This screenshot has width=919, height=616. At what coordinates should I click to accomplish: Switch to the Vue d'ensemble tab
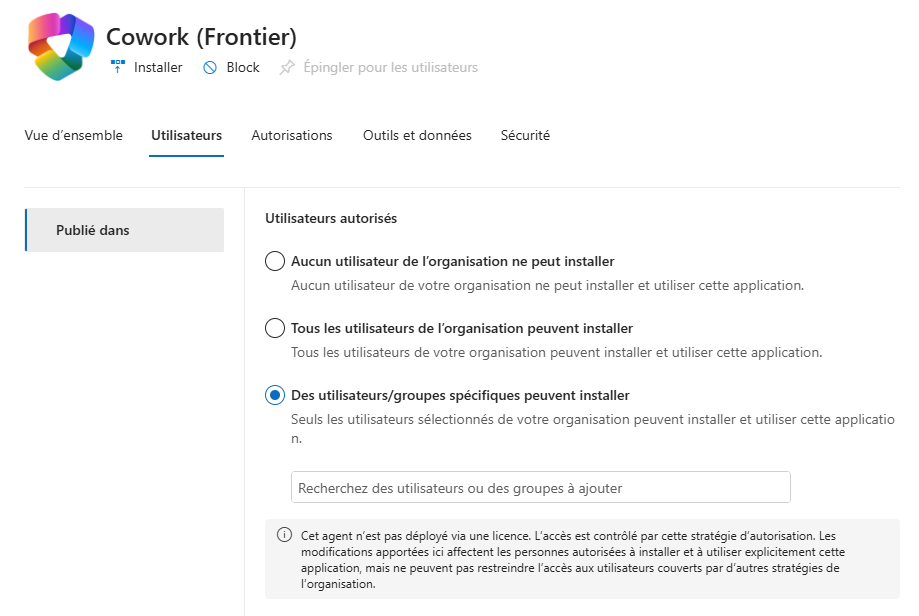[74, 135]
